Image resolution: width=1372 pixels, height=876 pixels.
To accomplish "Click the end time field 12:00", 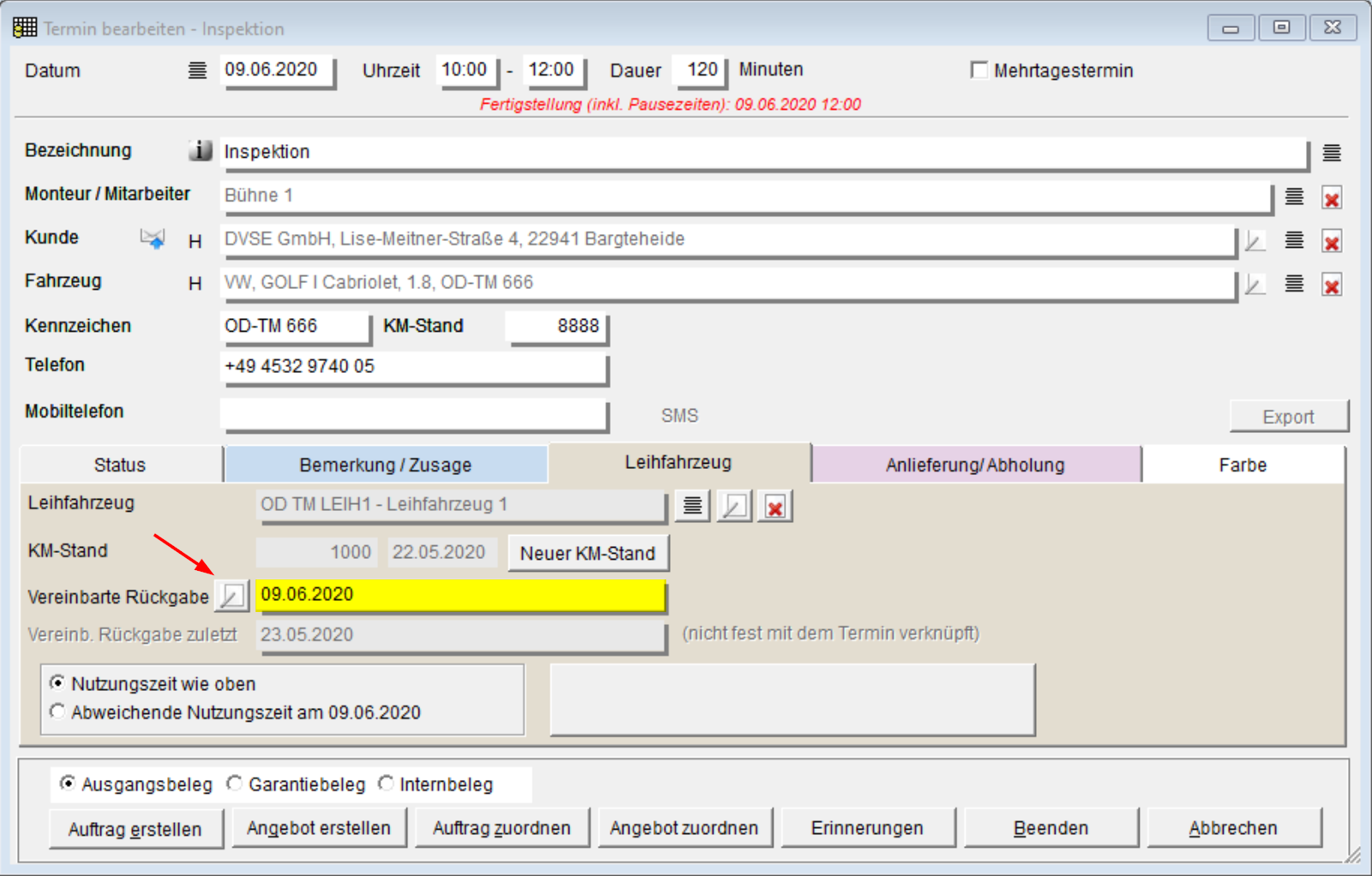I will click(555, 70).
